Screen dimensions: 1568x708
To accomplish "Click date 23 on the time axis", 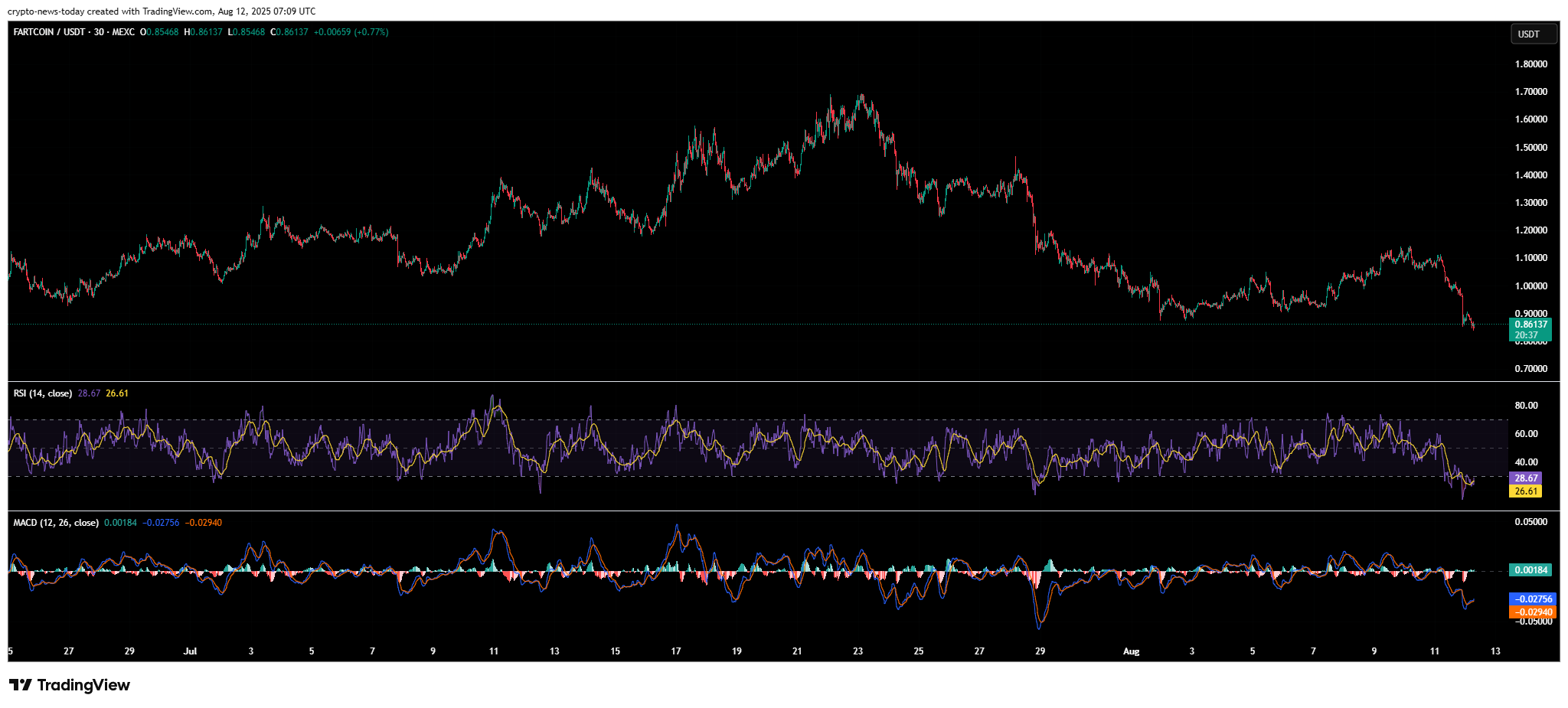I will point(857,651).
